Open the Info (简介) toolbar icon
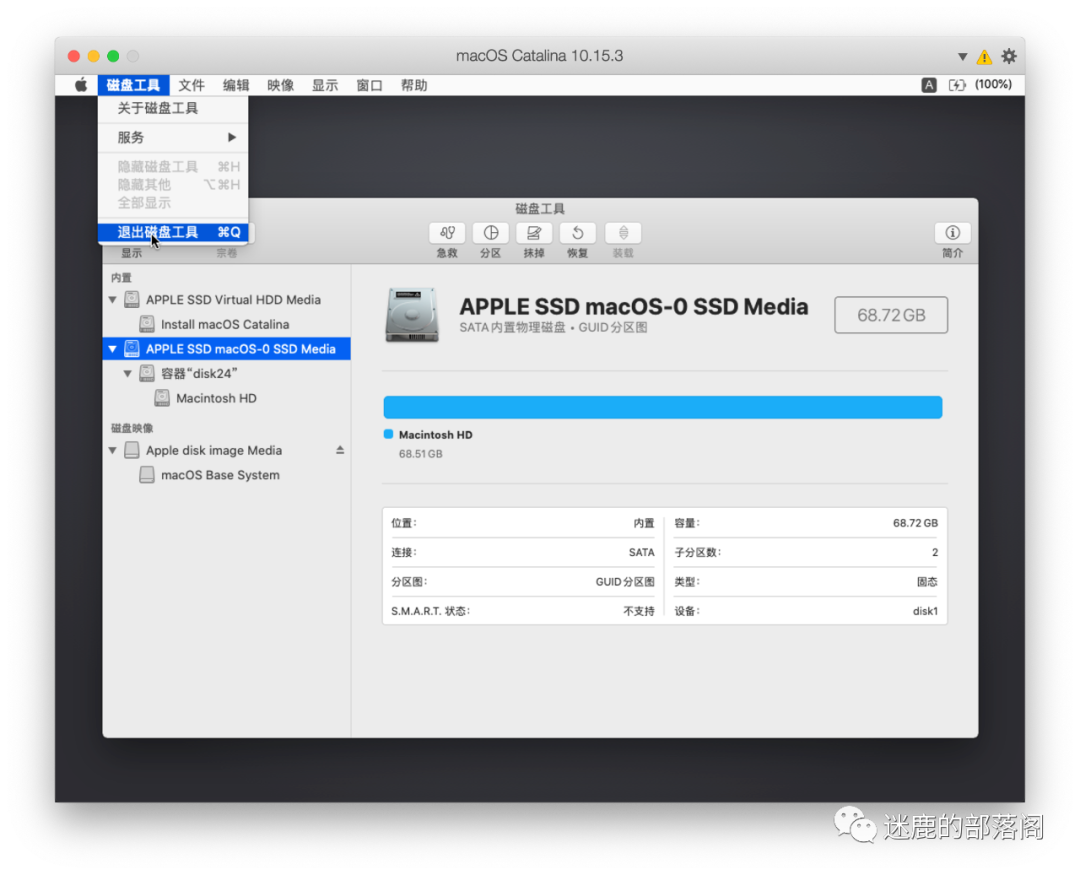This screenshot has width=1080, height=875. [953, 233]
